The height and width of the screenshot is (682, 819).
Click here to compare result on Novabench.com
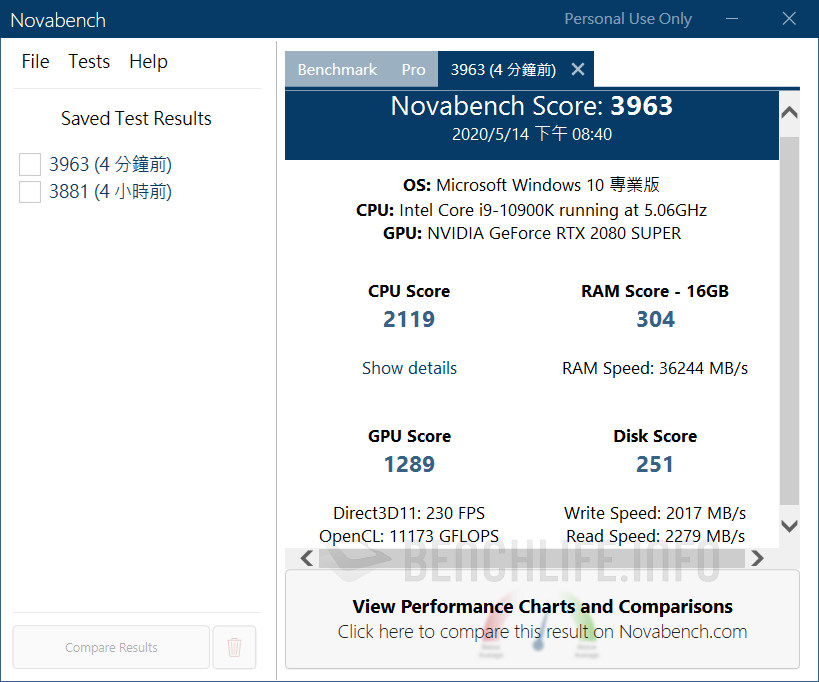tap(547, 631)
